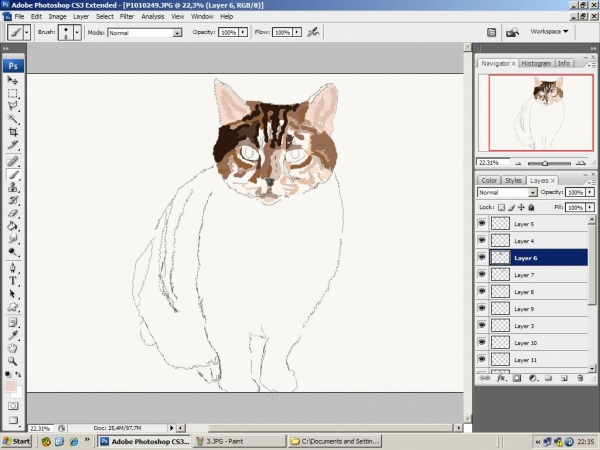Switch to 3.JPG - Paint taskbar window

click(x=239, y=441)
